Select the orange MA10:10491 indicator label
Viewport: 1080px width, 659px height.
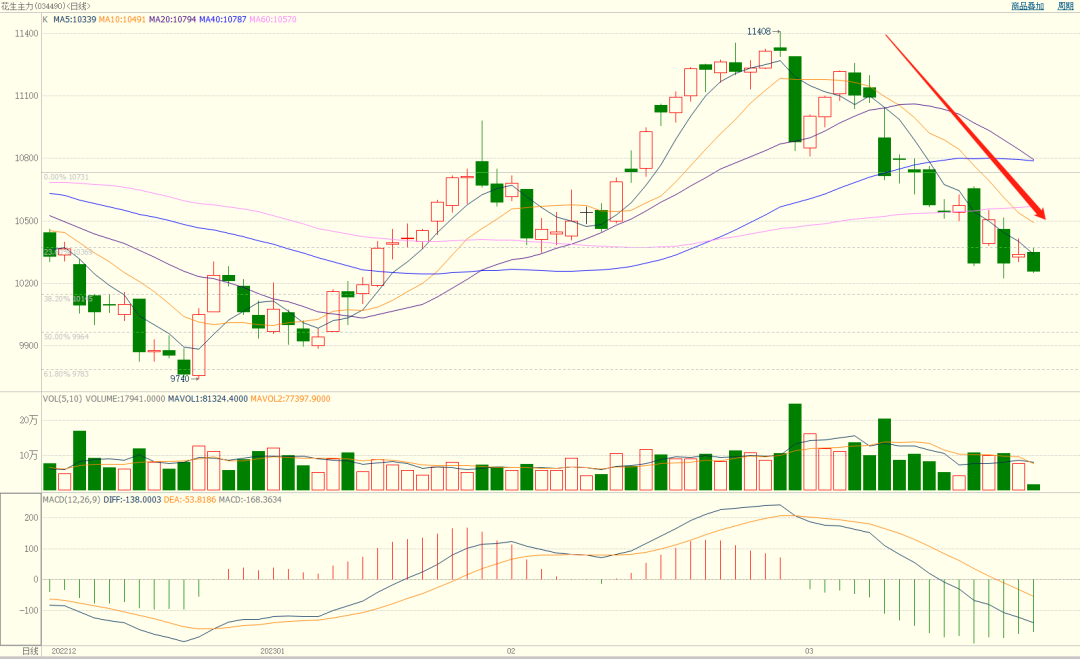(x=122, y=19)
